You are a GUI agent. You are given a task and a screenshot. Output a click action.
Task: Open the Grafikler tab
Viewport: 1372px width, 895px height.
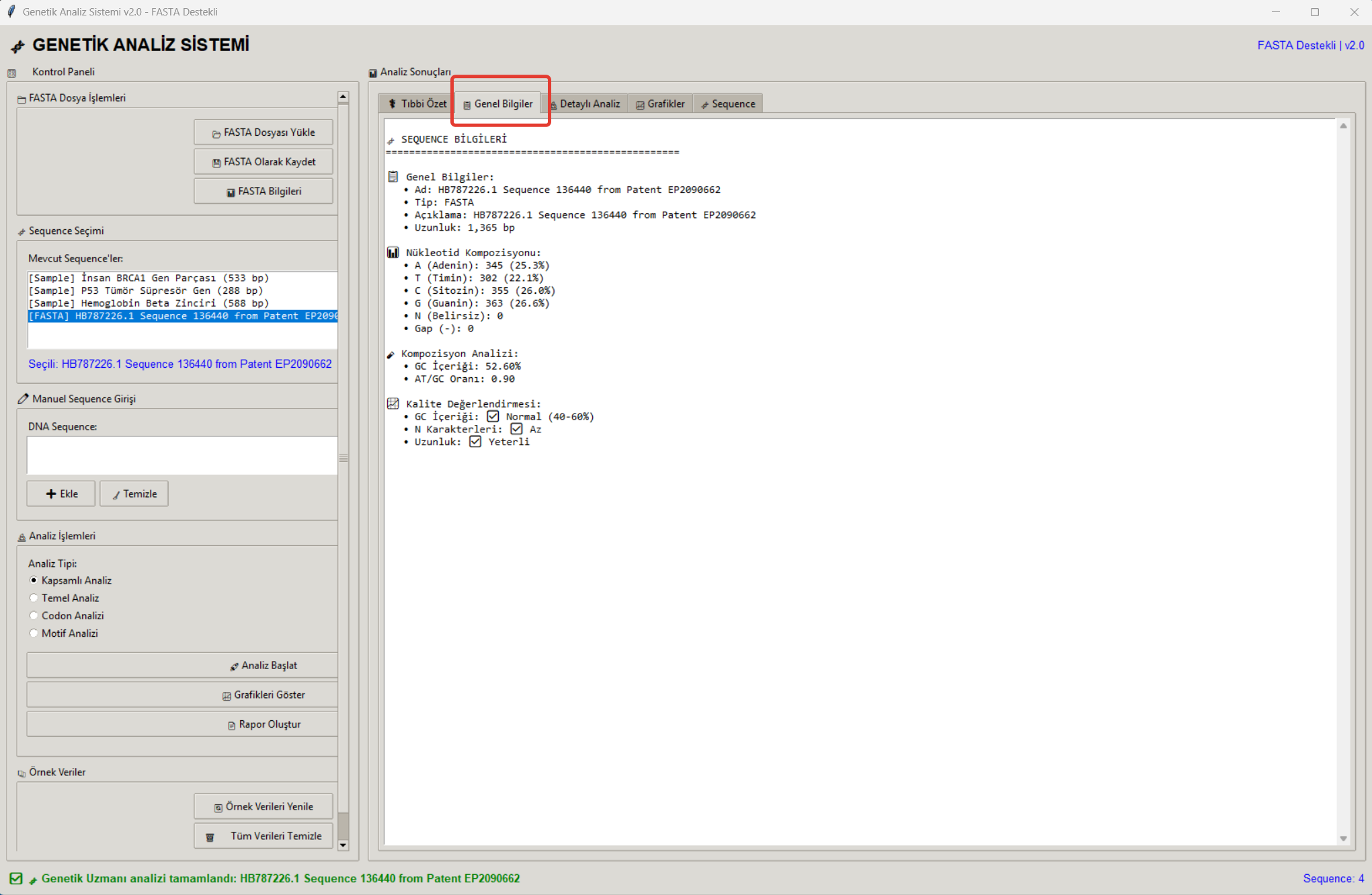(x=660, y=104)
